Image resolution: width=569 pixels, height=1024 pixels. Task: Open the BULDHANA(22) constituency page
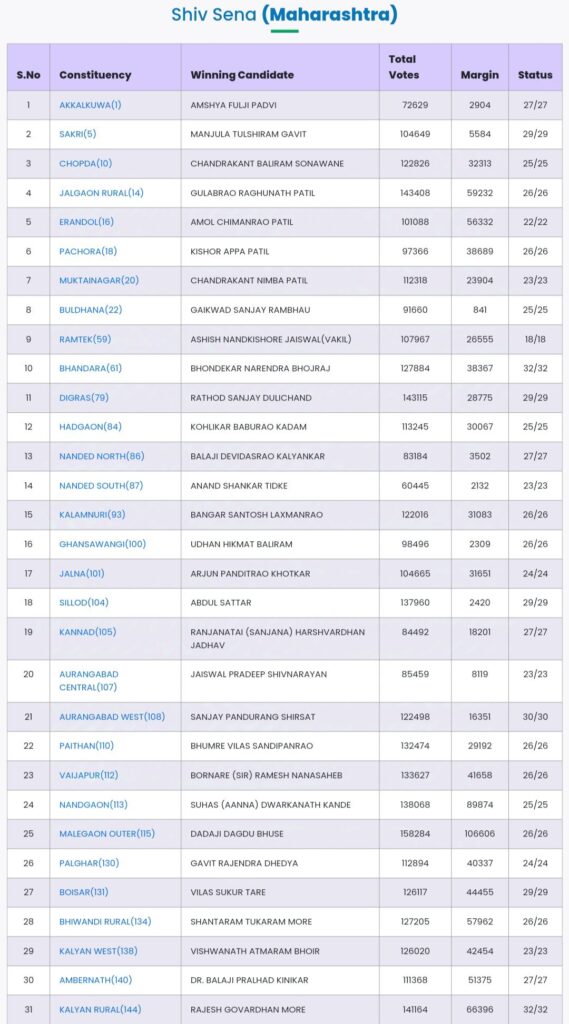(x=91, y=310)
